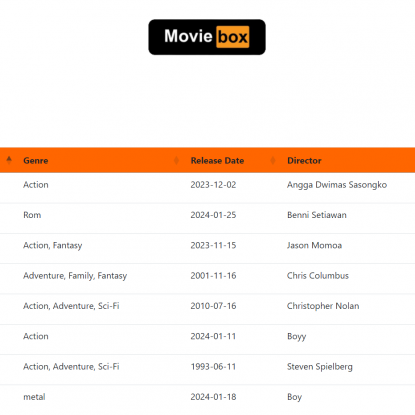Click the sort arrow before Release Date
415x415 pixels.
coord(176,160)
